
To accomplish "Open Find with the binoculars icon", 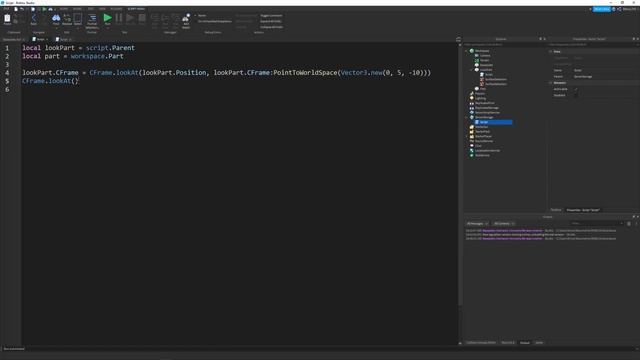I will (56, 18).
